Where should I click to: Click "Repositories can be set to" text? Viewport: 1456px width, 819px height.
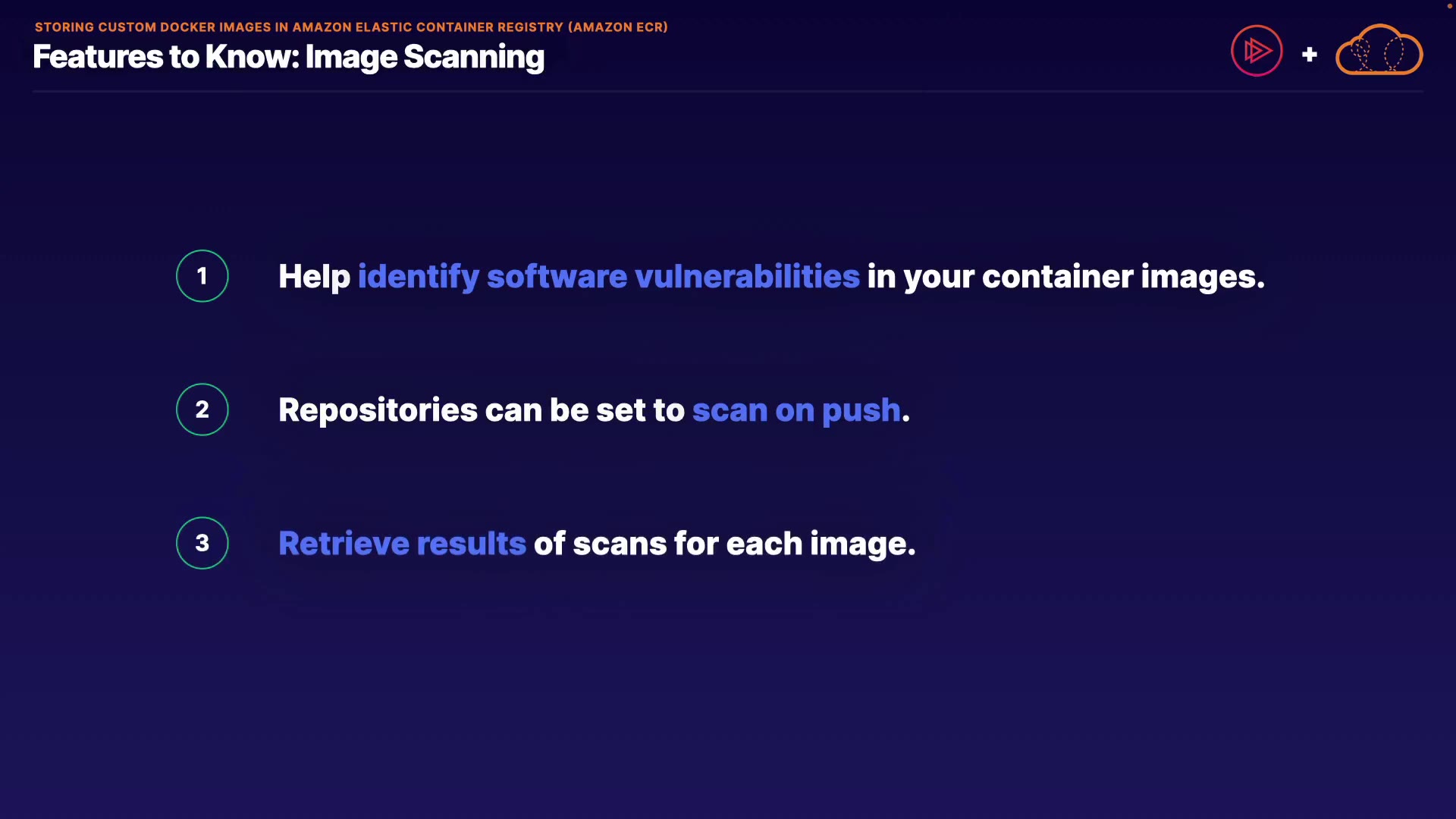[481, 410]
